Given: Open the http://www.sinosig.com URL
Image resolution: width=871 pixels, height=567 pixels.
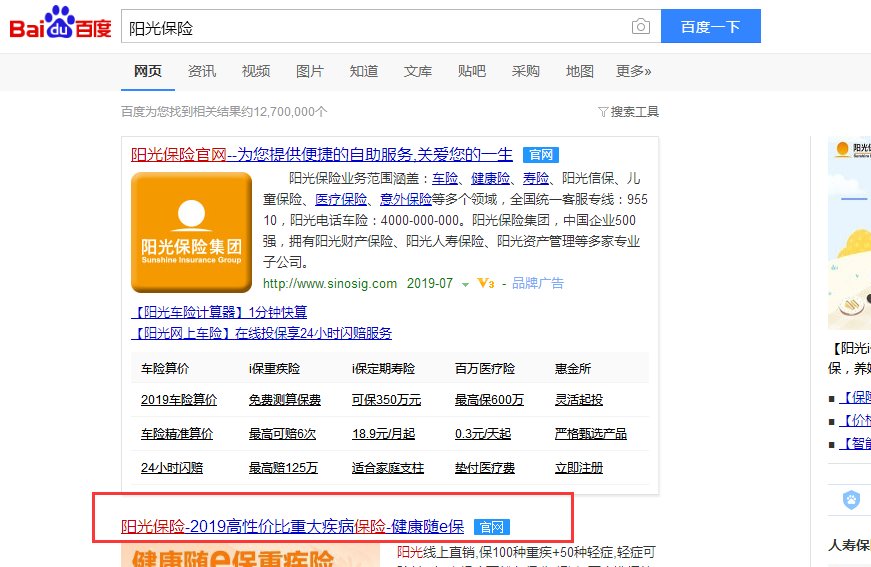Looking at the screenshot, I should click(330, 283).
